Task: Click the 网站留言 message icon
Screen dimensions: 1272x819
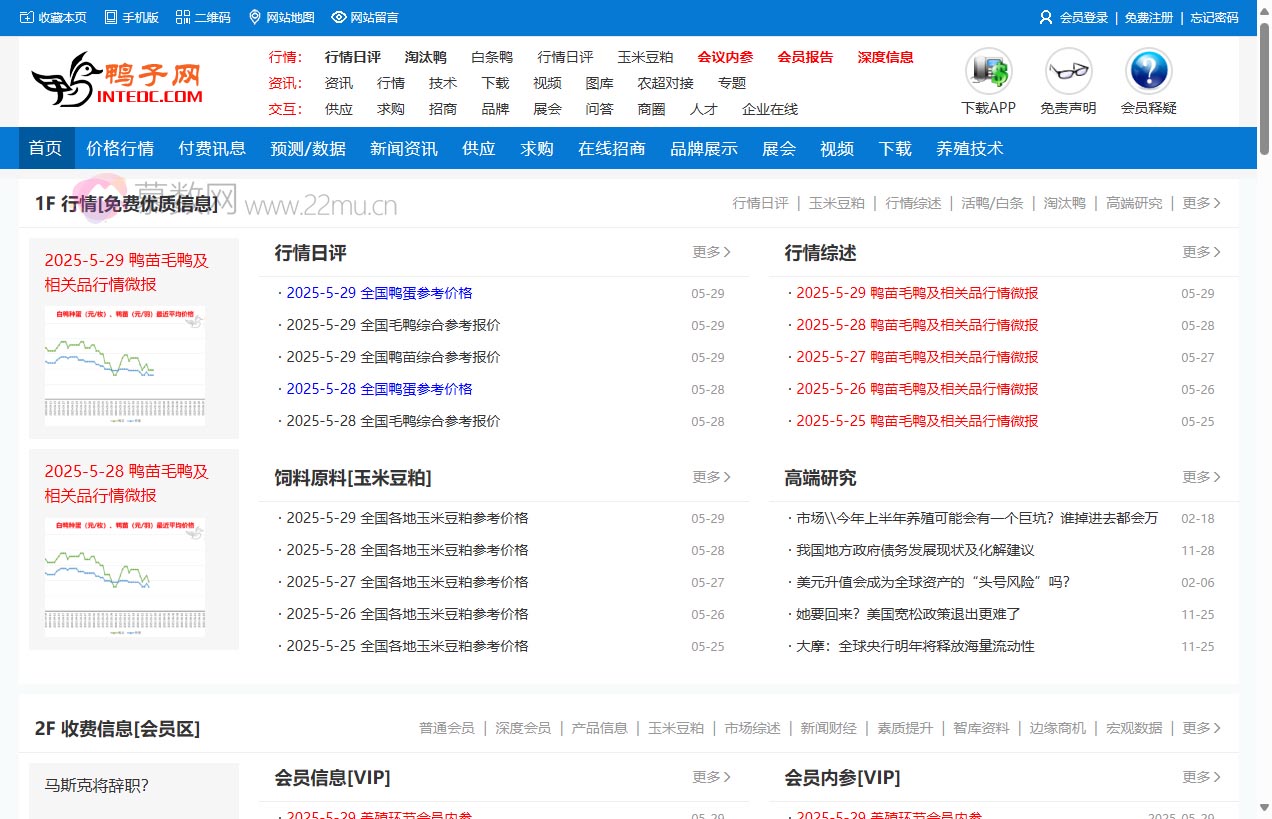Action: [x=340, y=16]
